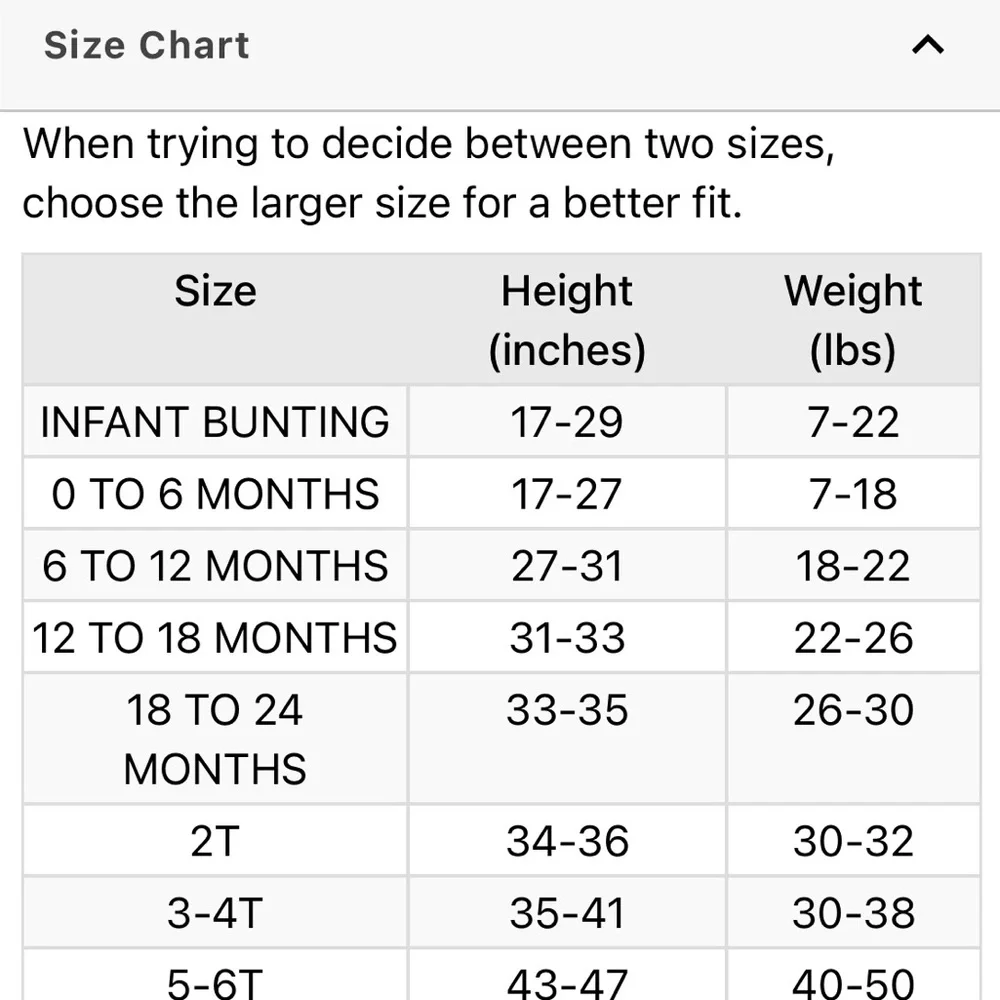Select the Height (inches) column header
Screen dimensions: 1000x1000
pos(567,320)
